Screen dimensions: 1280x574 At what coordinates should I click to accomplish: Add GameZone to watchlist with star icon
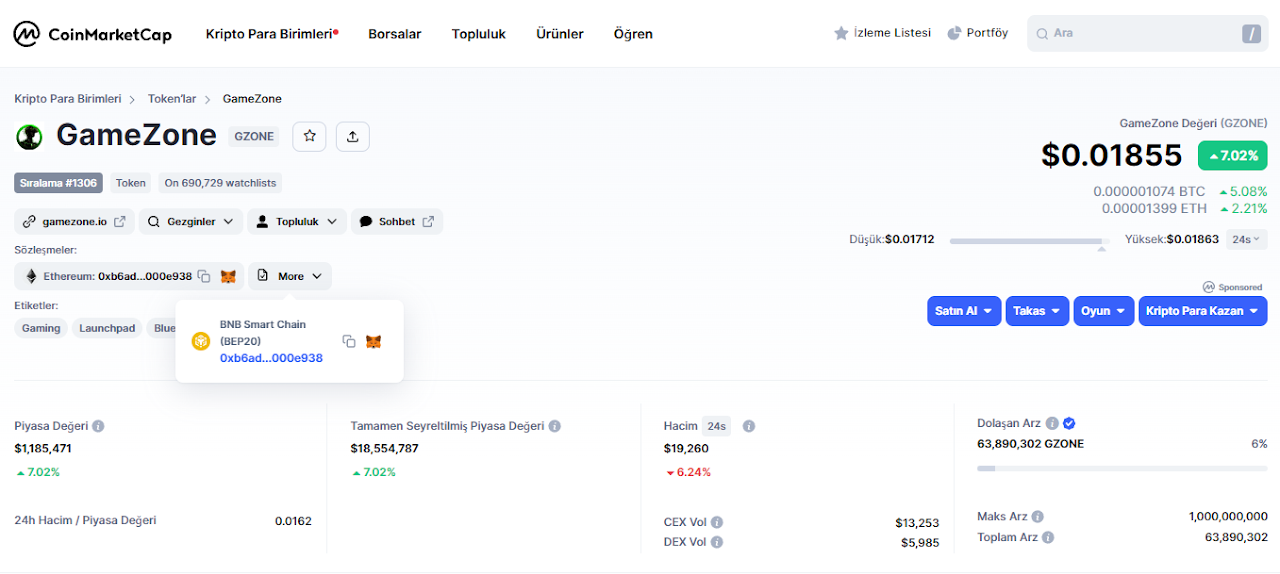point(310,136)
